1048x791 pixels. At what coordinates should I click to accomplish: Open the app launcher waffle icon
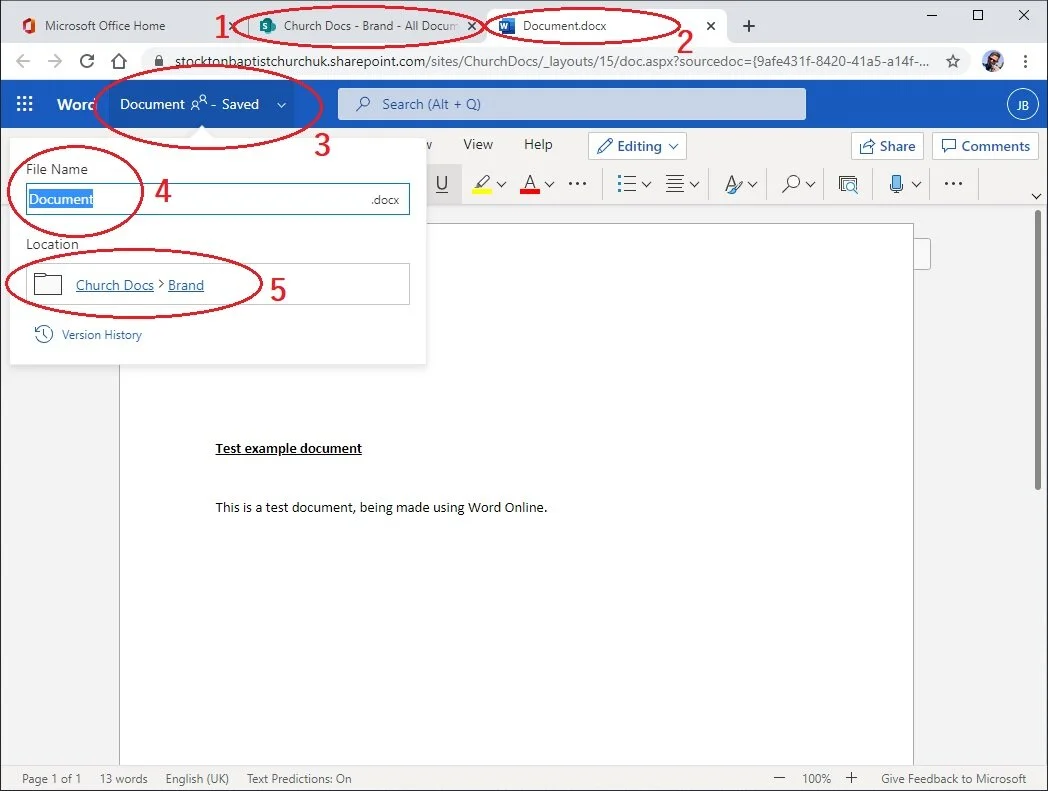point(25,104)
